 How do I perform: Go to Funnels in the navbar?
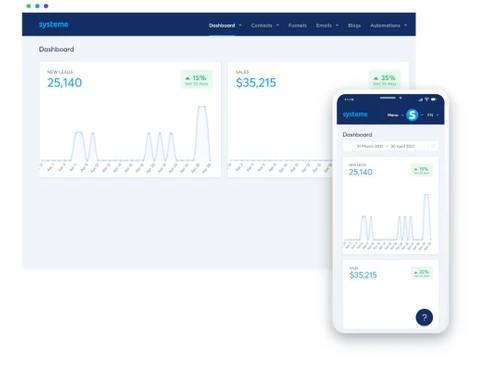297,25
